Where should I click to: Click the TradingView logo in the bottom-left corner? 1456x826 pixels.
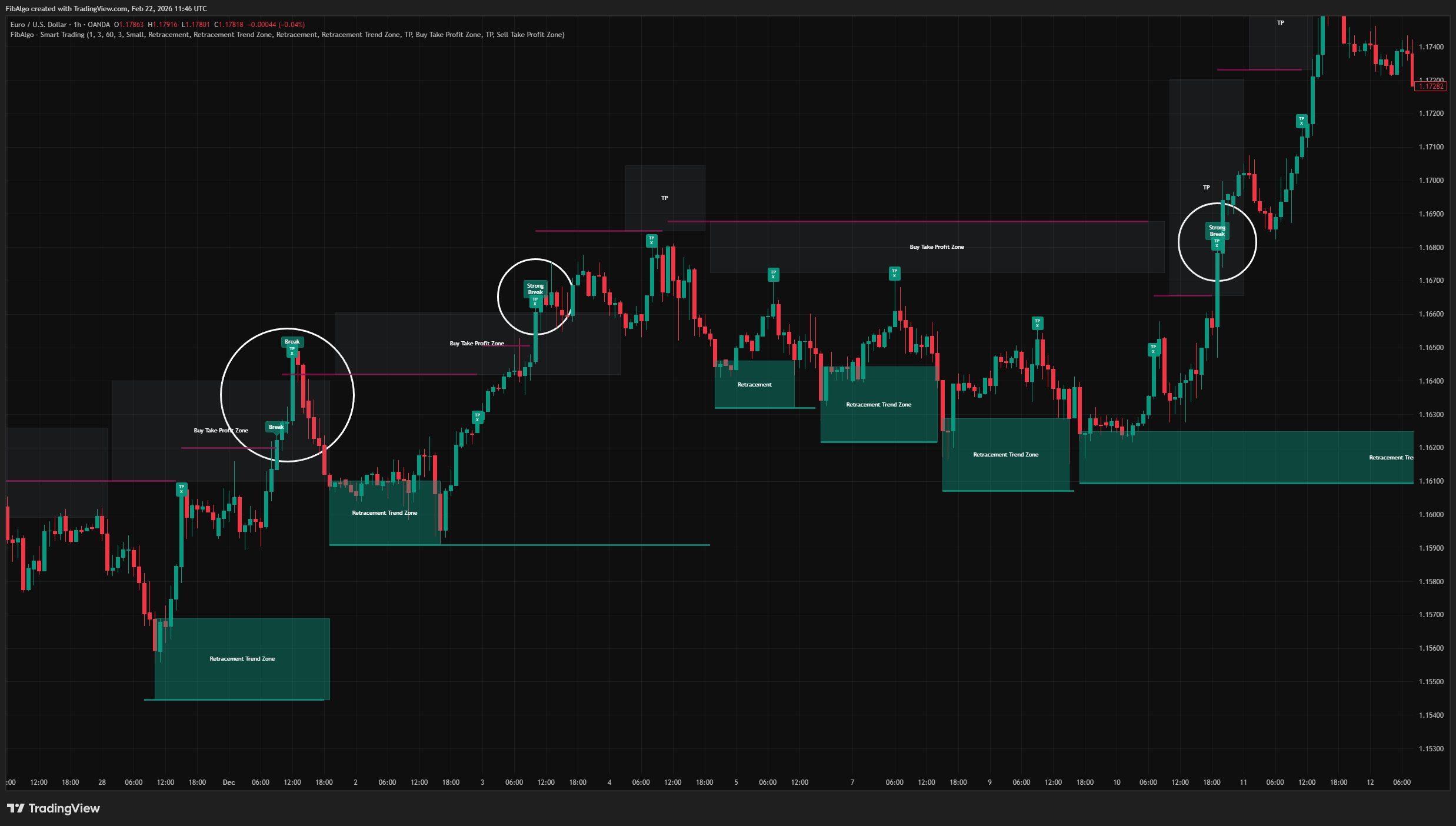(x=53, y=808)
